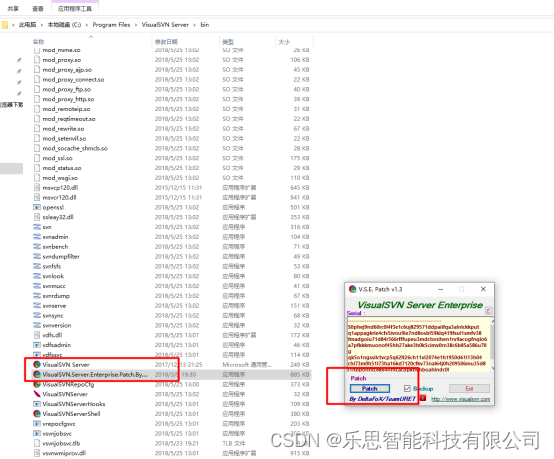Click the svnadmin executable icon
The image size is (554, 459).
point(37,237)
